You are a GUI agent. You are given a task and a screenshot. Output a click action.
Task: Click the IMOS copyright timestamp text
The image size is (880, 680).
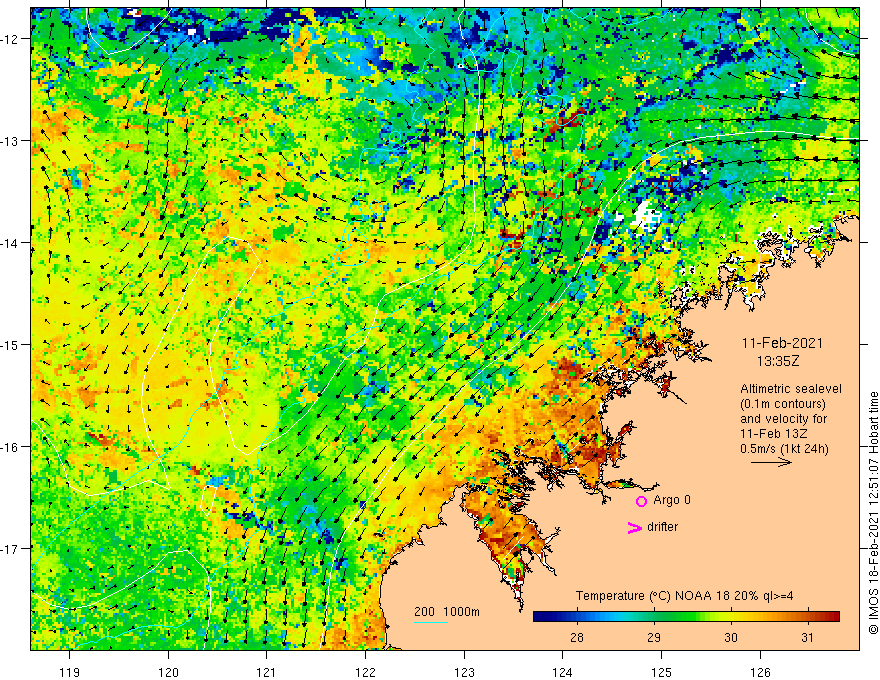pyautogui.click(x=873, y=513)
